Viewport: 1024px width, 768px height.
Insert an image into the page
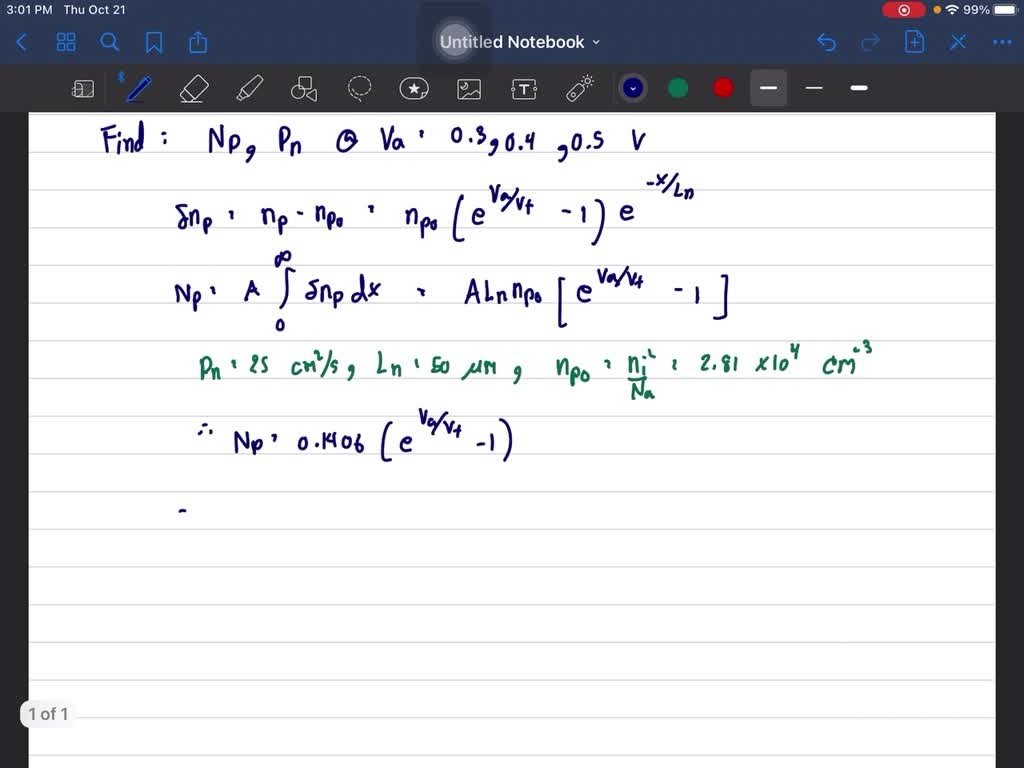pos(469,88)
